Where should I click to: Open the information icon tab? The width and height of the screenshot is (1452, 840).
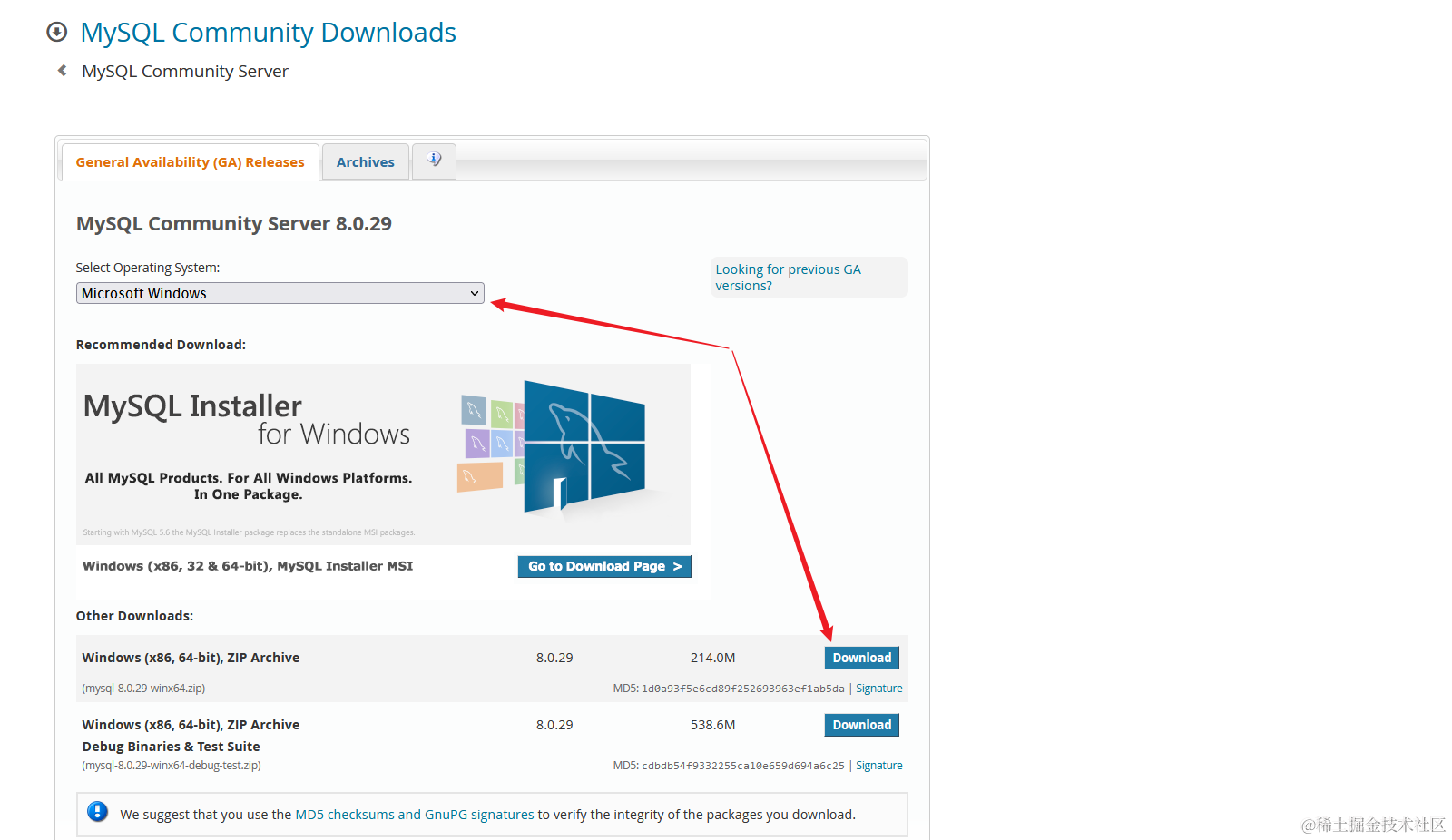coord(434,161)
